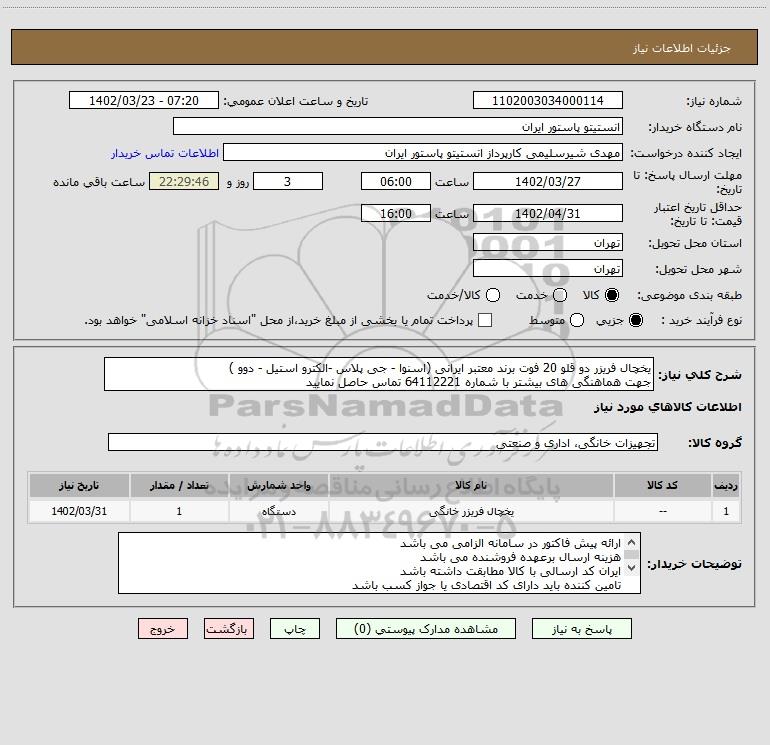The width and height of the screenshot is (770, 745).
Task: Choose جزیی purchase process type
Action: pyautogui.click(x=635, y=320)
